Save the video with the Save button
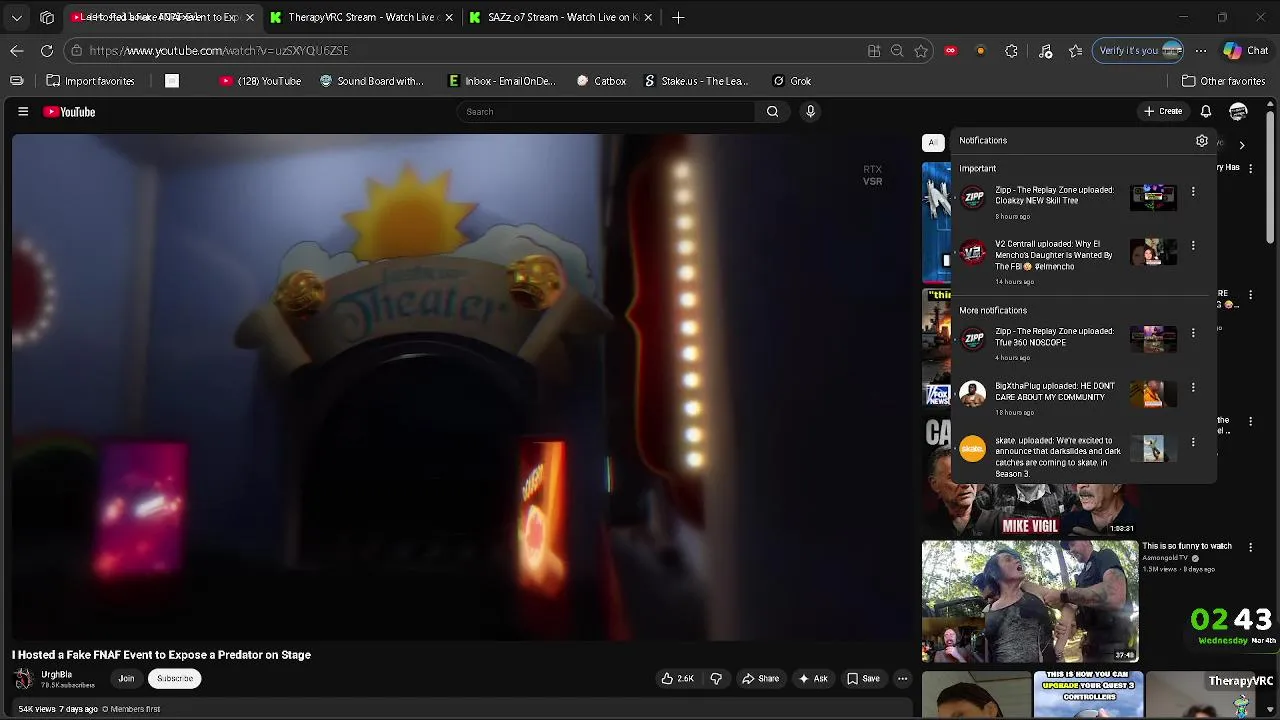Image resolution: width=1280 pixels, height=720 pixels. tap(863, 679)
